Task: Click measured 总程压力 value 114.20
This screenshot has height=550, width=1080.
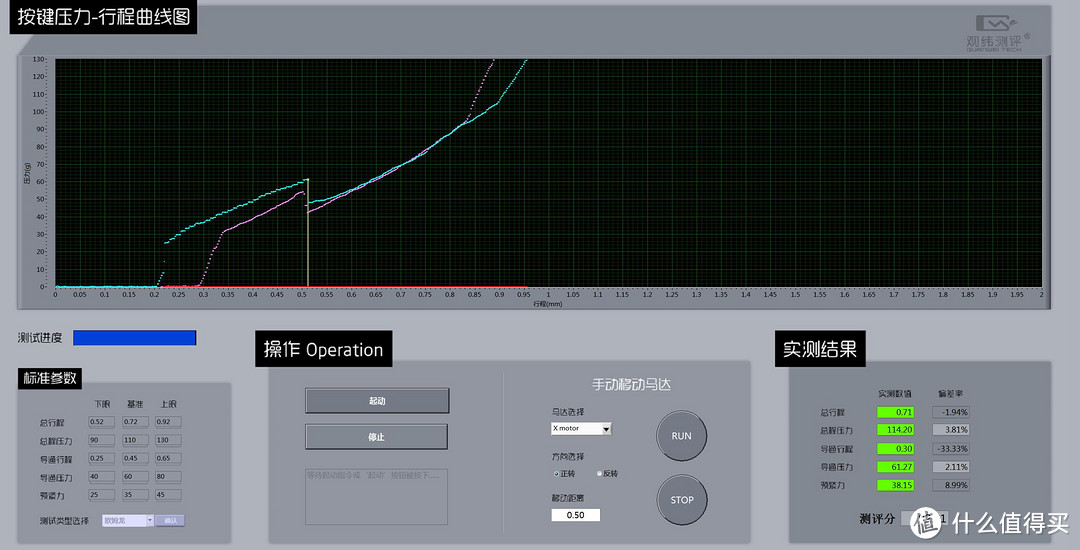Action: [x=895, y=430]
